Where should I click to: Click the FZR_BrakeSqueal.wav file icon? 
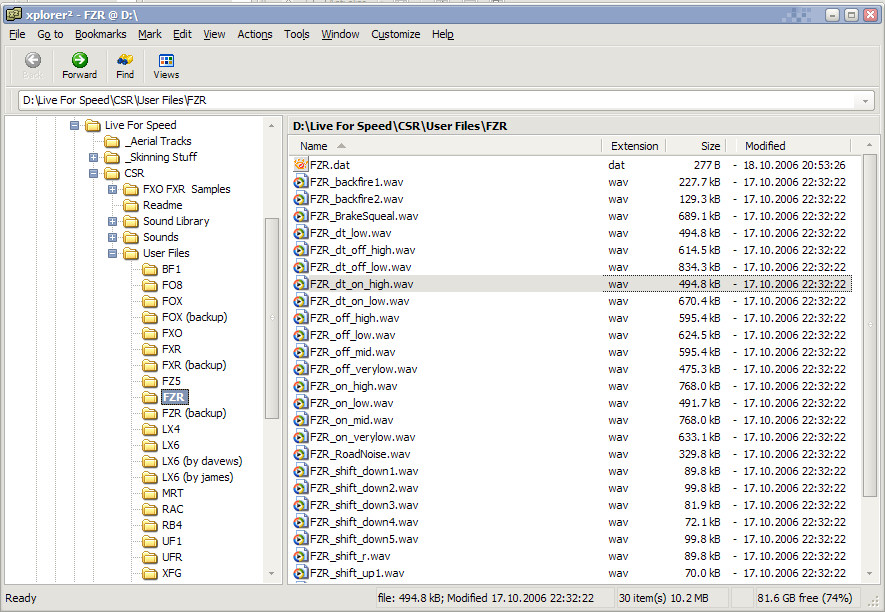pos(300,216)
